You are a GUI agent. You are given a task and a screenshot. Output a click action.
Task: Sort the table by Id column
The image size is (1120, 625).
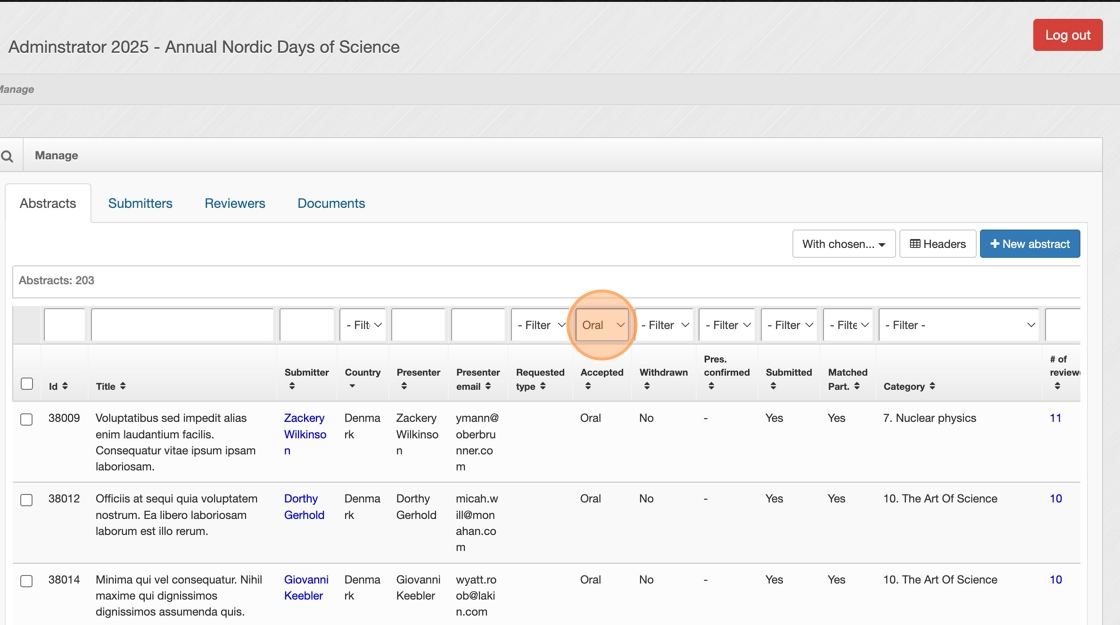coord(59,386)
